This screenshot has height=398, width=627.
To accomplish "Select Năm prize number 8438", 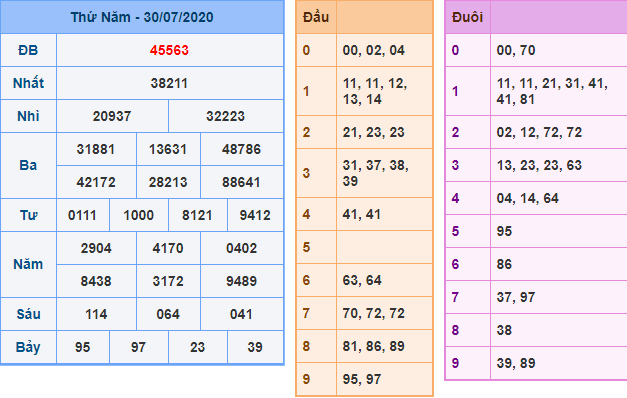I will [96, 282].
